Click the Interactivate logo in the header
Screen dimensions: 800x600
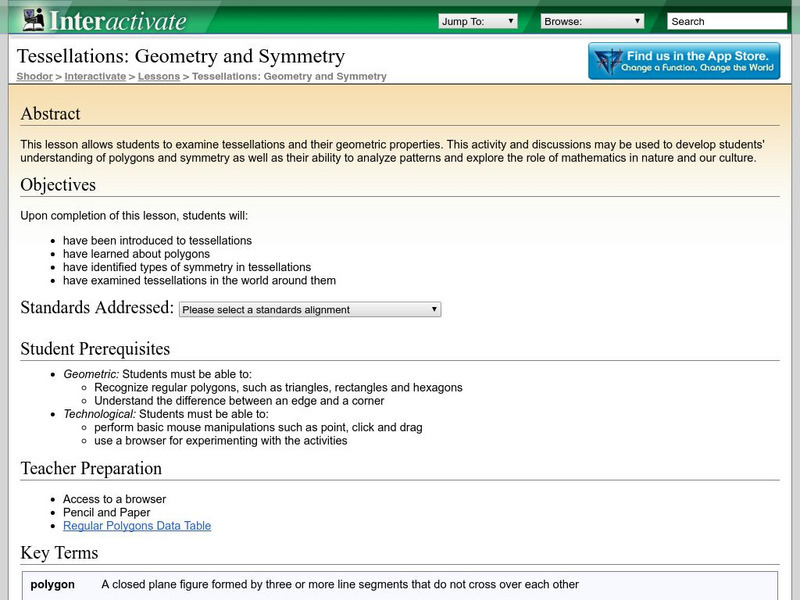click(104, 19)
